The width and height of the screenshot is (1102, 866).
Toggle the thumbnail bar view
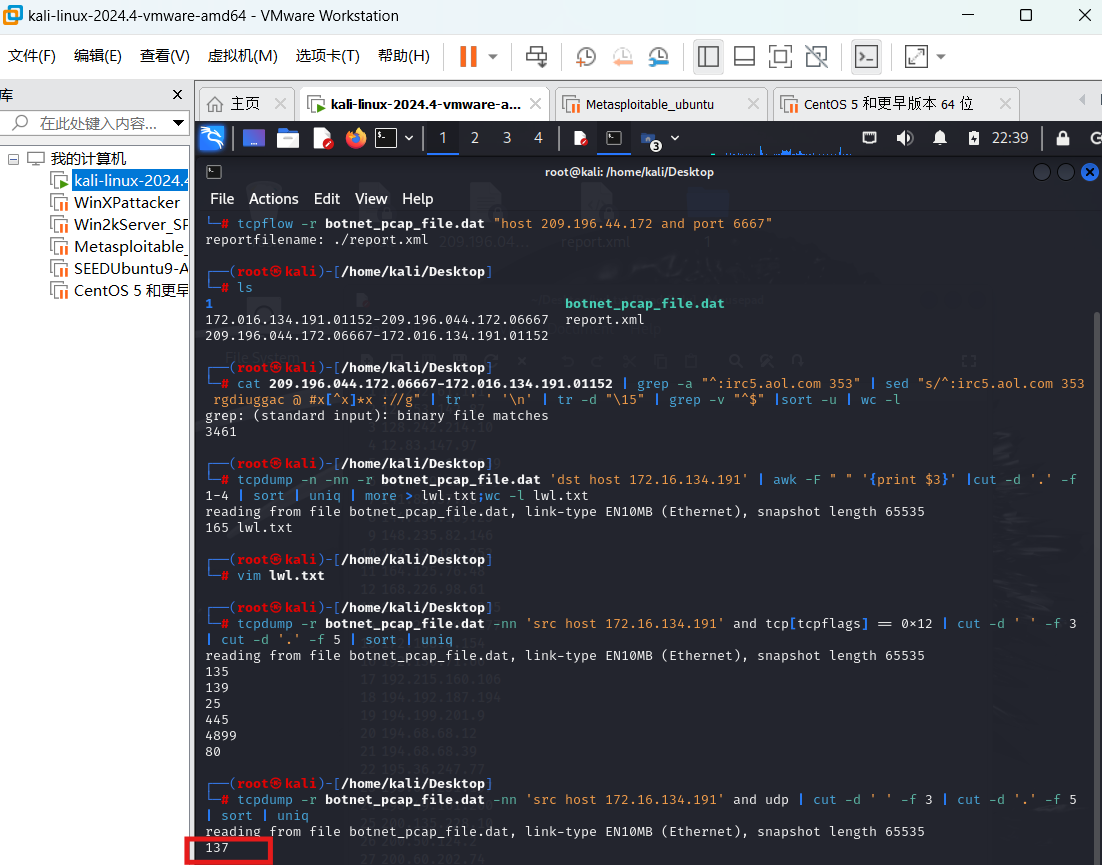point(744,56)
